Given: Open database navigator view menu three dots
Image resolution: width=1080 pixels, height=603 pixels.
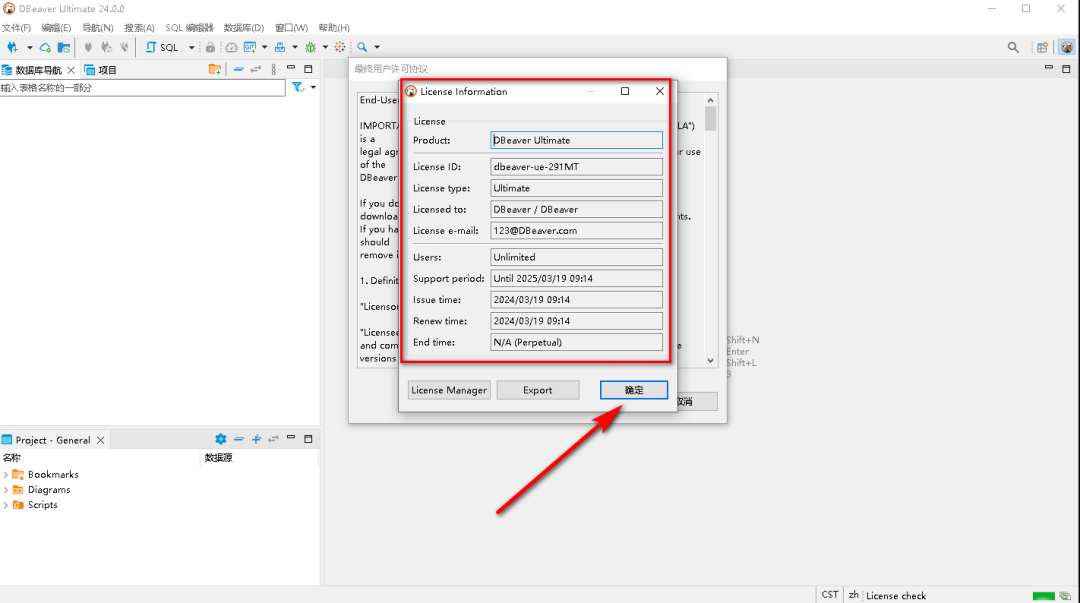Looking at the screenshot, I should pos(273,70).
